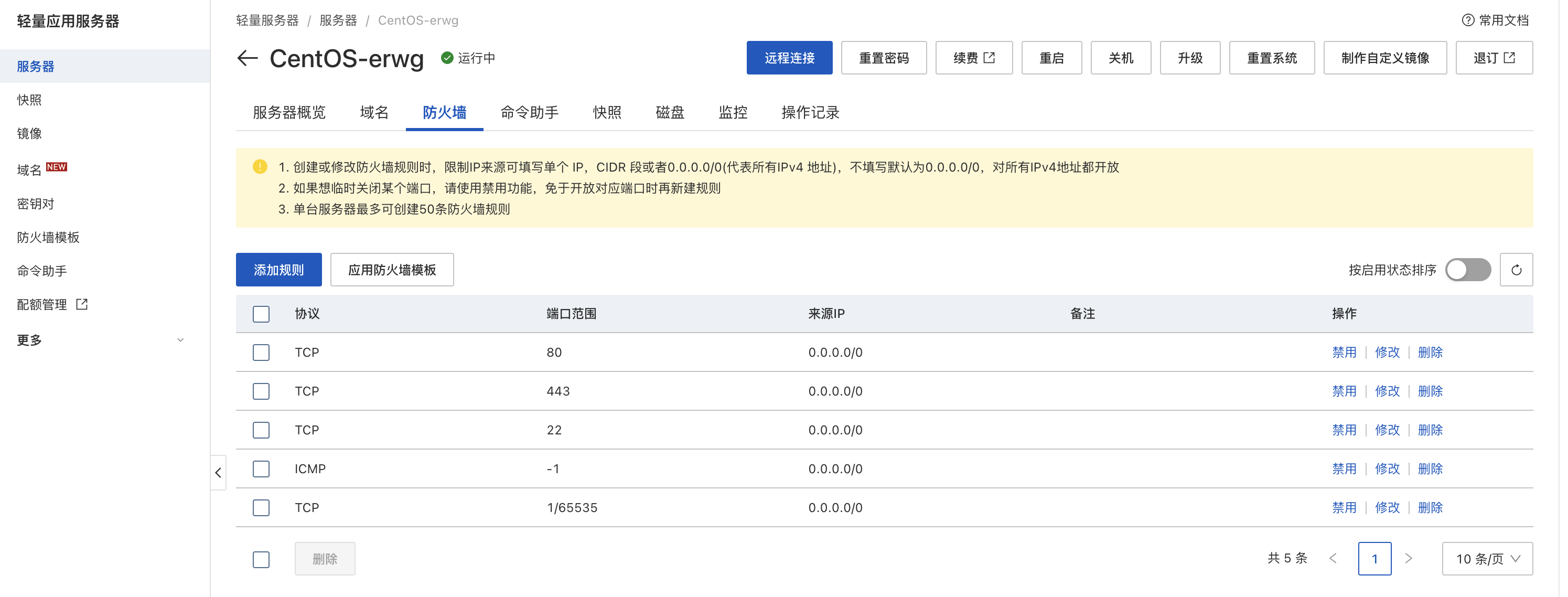Select 快照 in the sidebar
The width and height of the screenshot is (1568, 597).
[105, 99]
